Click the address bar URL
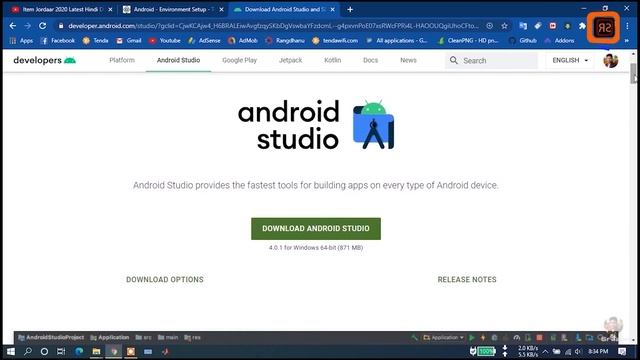The height and width of the screenshot is (360, 640). pyautogui.click(x=273, y=26)
